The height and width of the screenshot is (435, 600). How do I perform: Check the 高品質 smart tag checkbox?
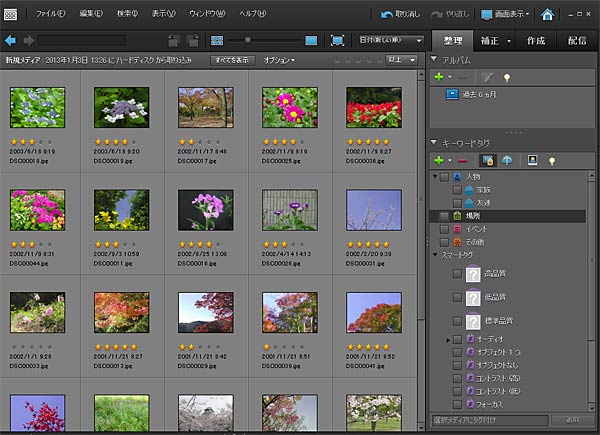tap(457, 274)
